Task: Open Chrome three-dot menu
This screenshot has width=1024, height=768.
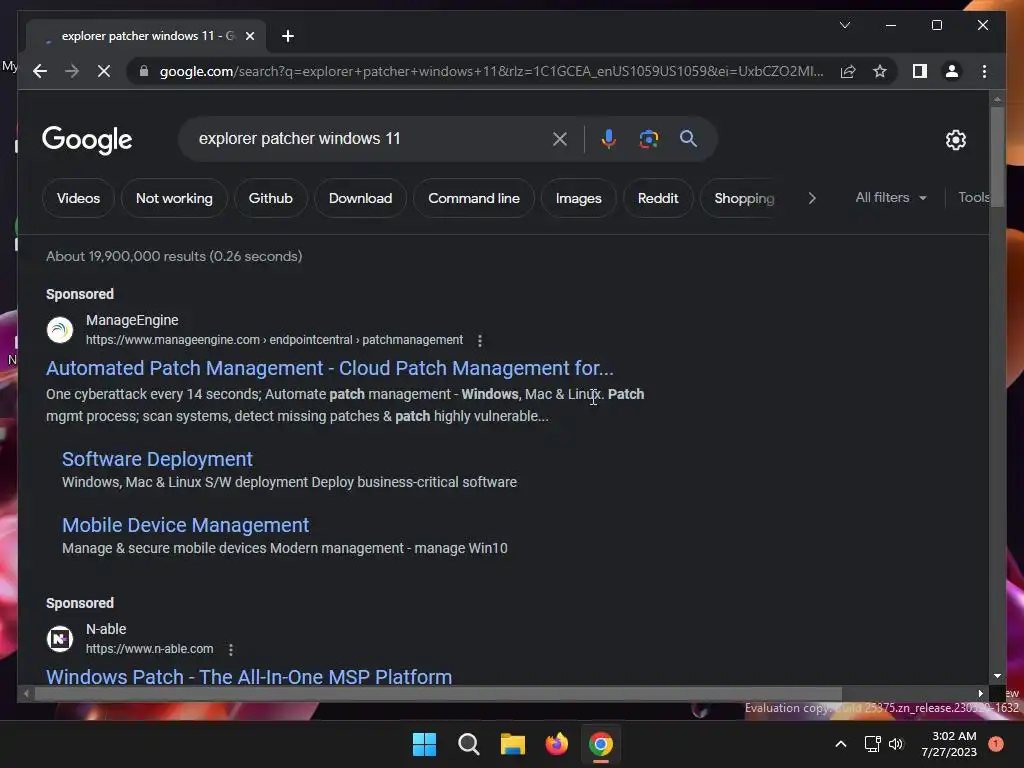Action: (x=984, y=71)
